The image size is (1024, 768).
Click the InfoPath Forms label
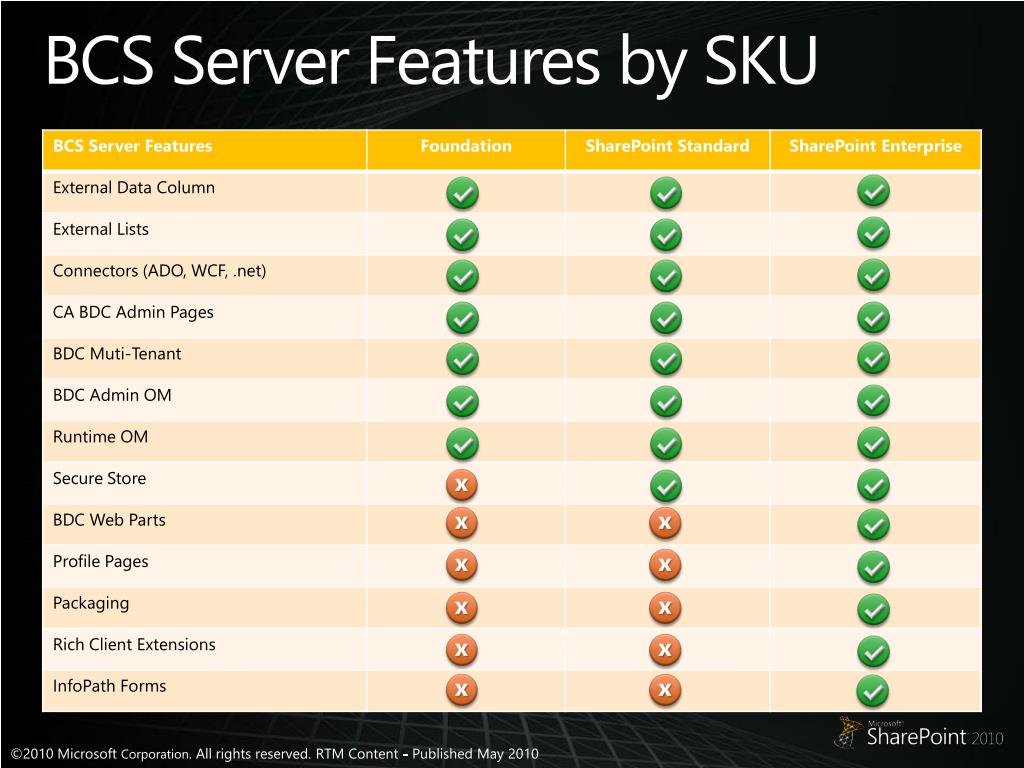click(x=109, y=686)
